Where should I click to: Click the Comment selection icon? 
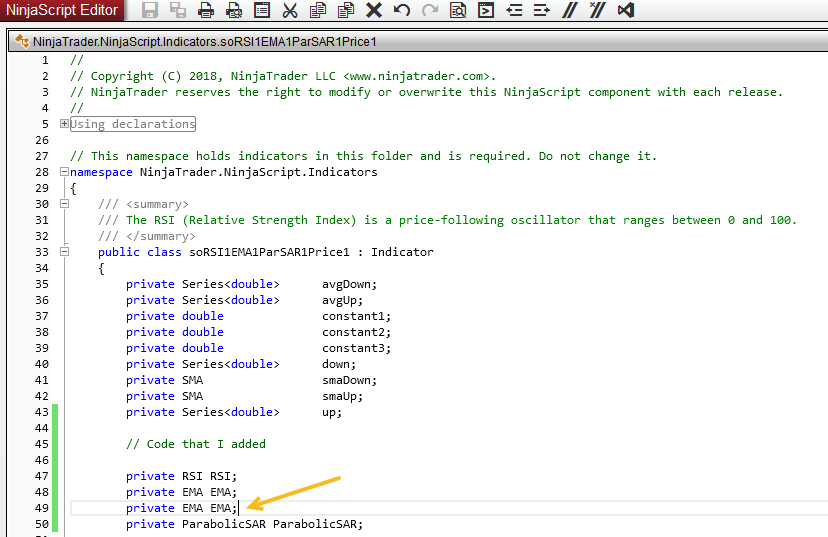[570, 10]
